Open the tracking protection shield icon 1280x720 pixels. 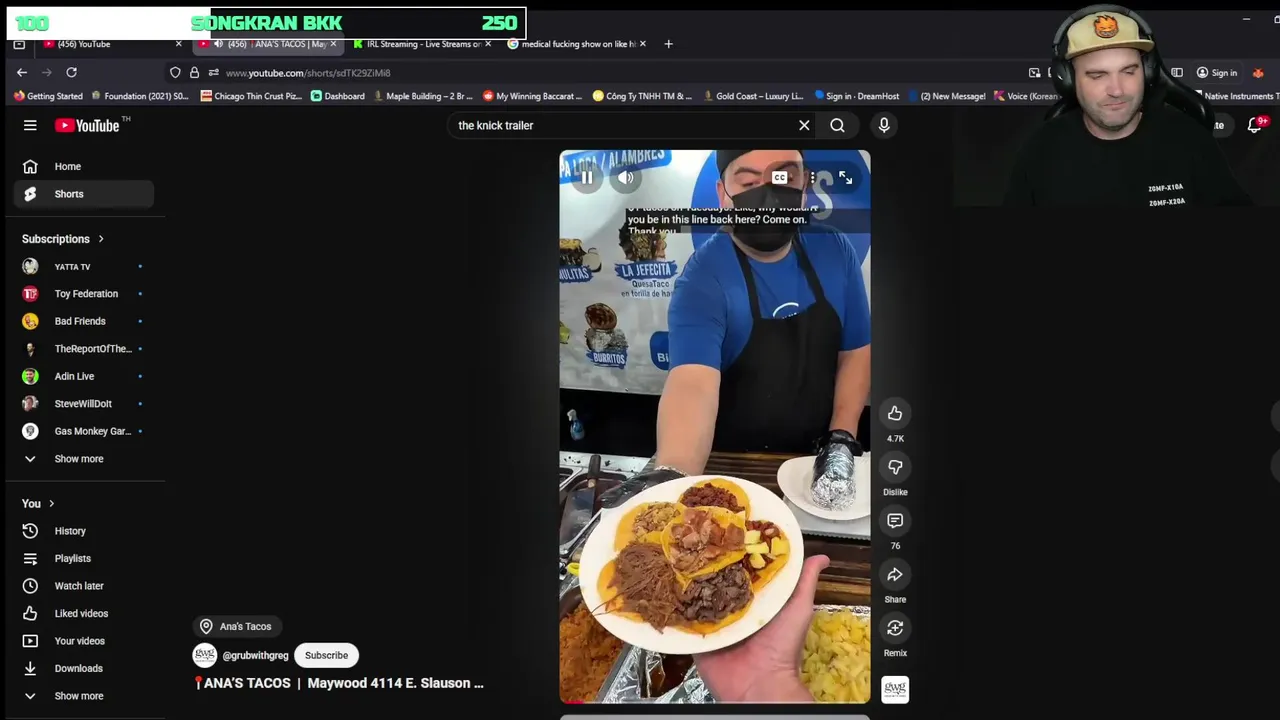tap(175, 73)
